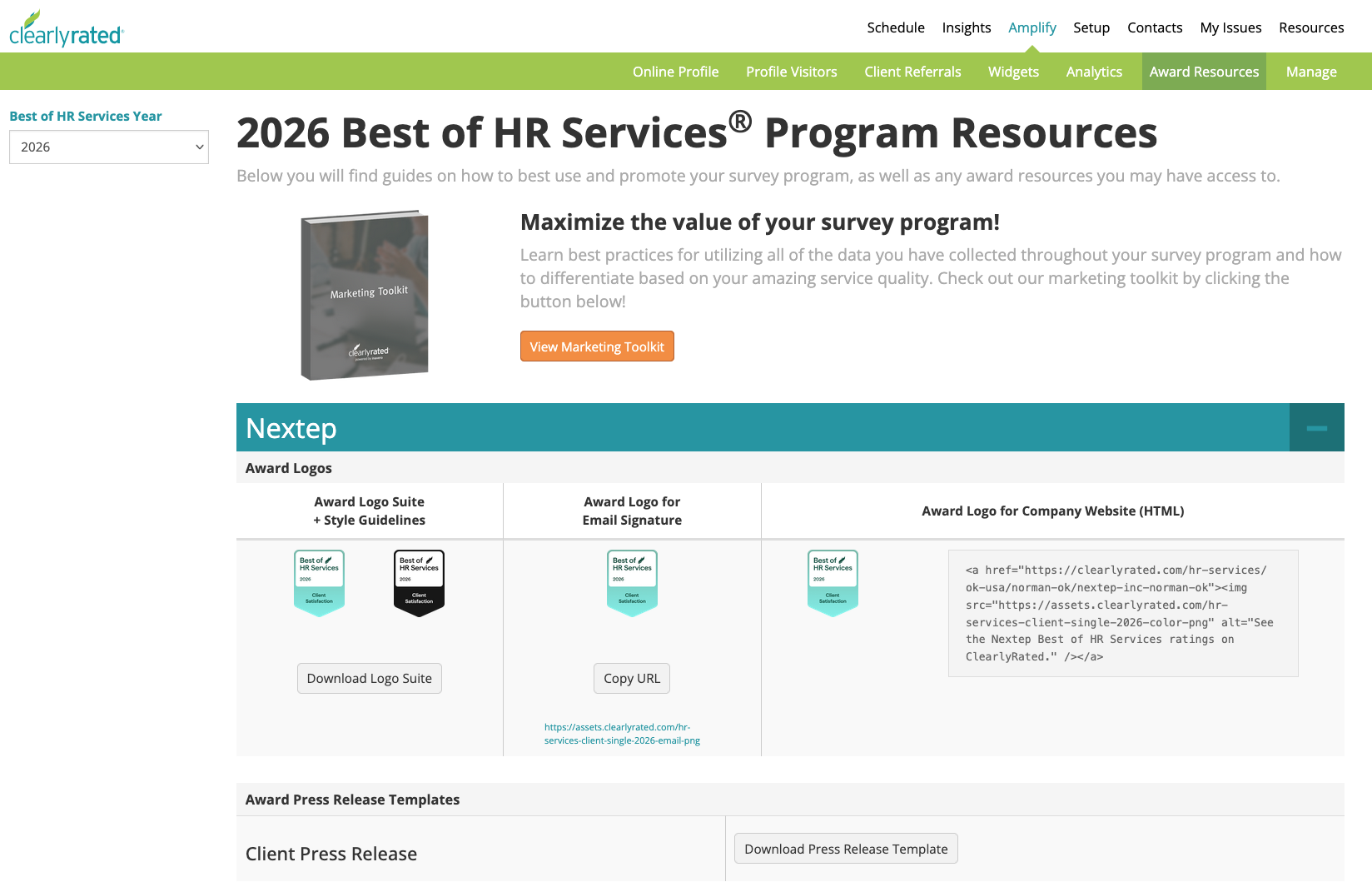Image resolution: width=1372 pixels, height=892 pixels.
Task: Click View Marketing Toolkit button
Action: pos(597,346)
